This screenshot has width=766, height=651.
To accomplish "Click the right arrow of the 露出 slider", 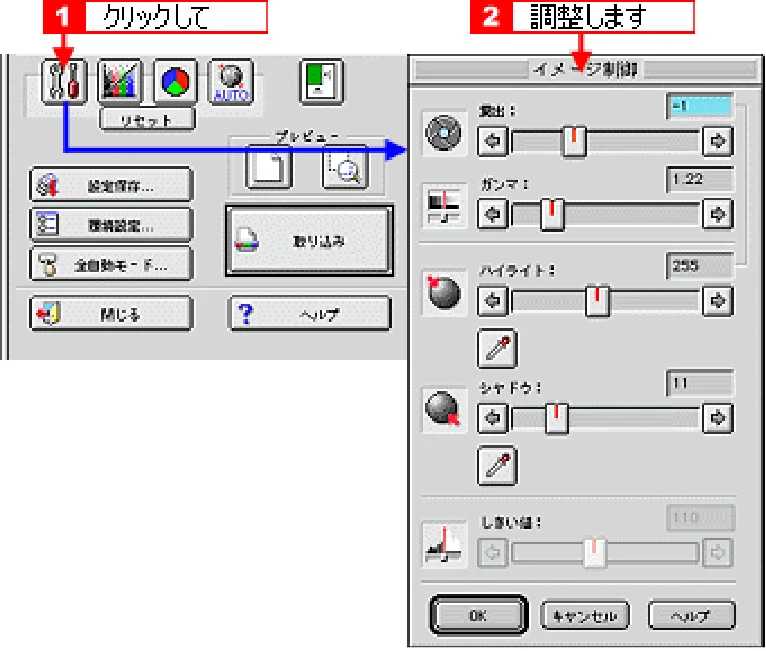I will (718, 141).
